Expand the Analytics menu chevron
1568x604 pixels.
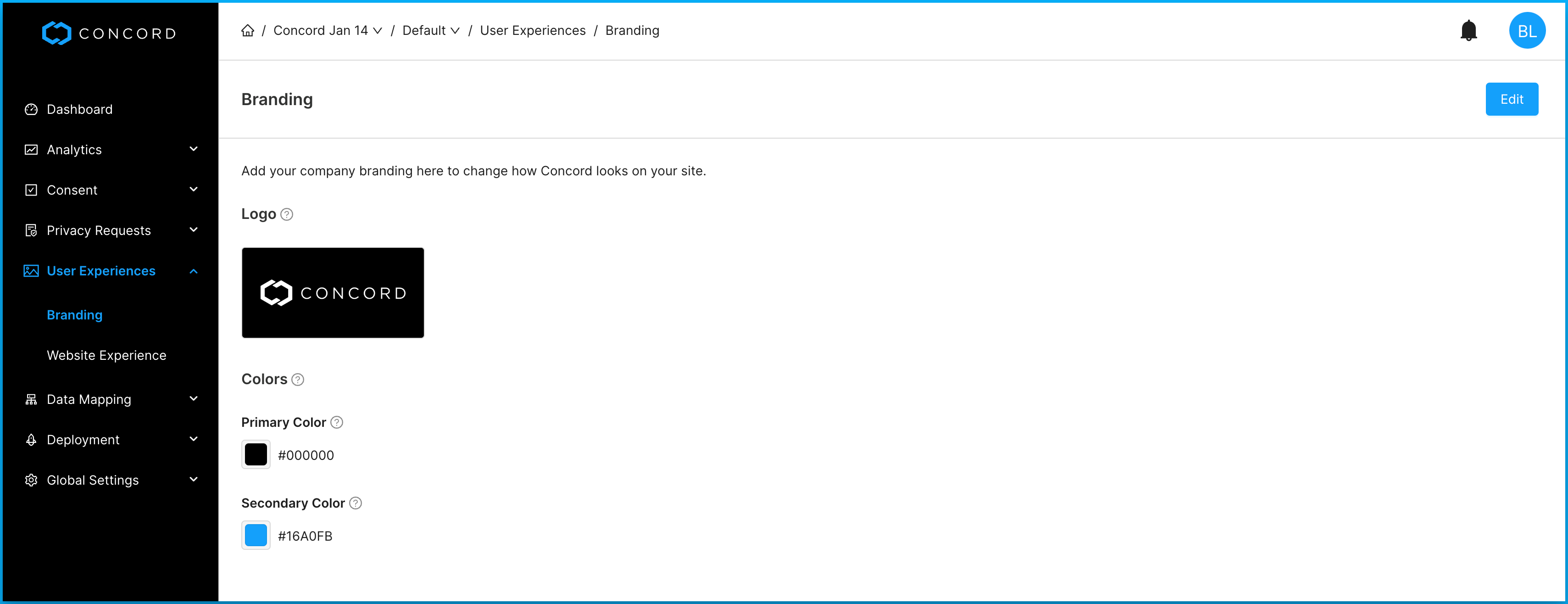(194, 149)
